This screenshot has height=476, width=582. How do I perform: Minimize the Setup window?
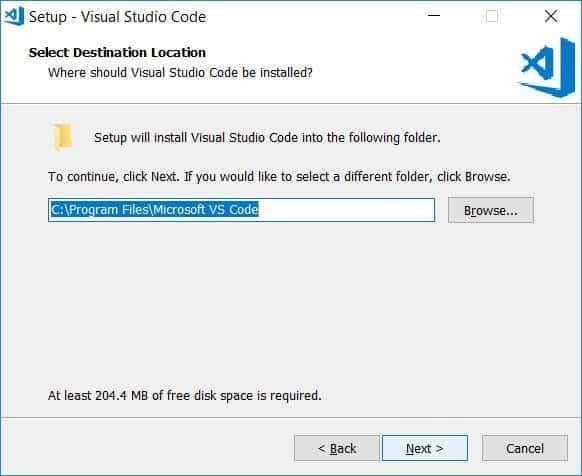point(434,16)
